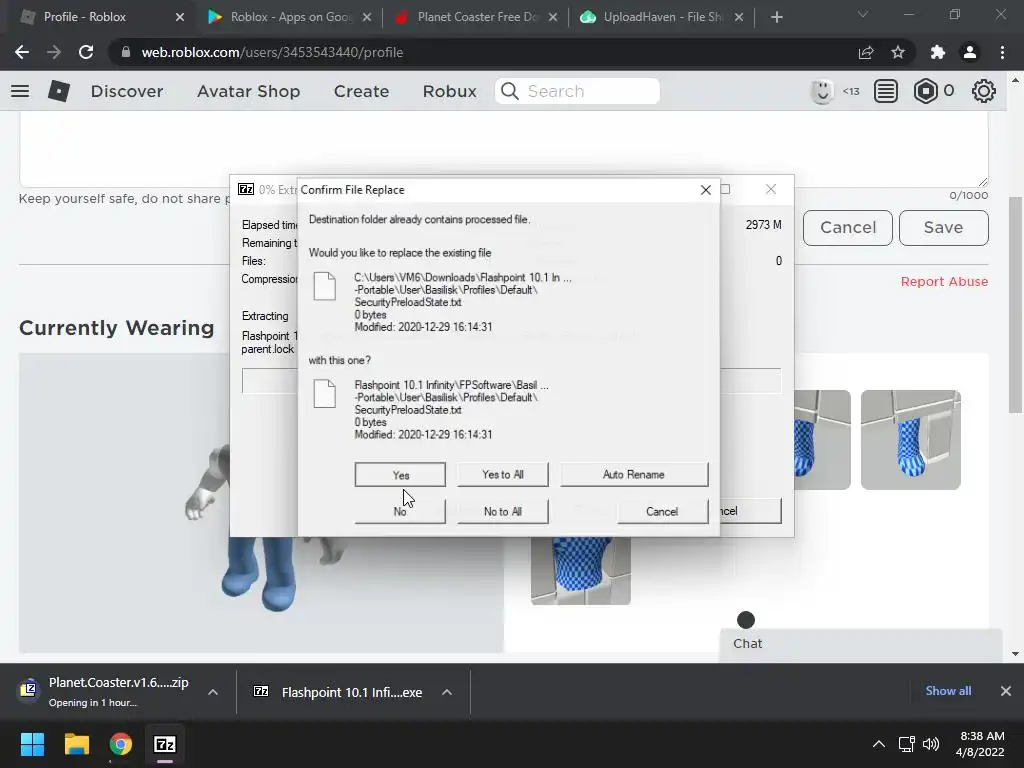Bookmark this page with star
The image size is (1024, 768).
coord(898,52)
